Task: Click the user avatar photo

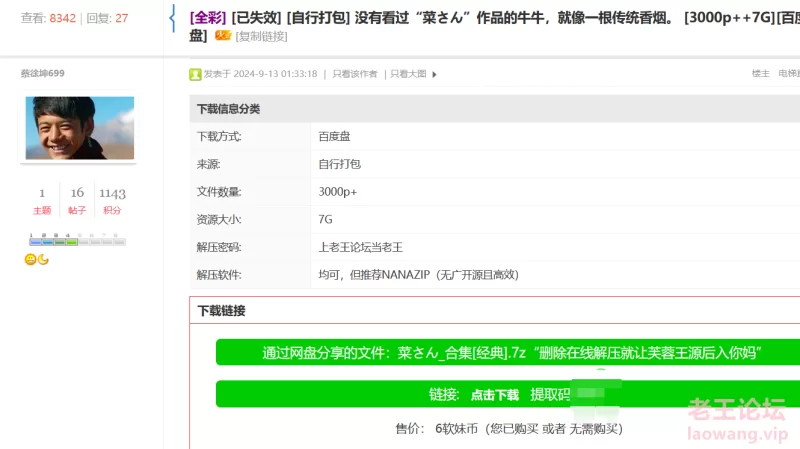Action: click(80, 128)
